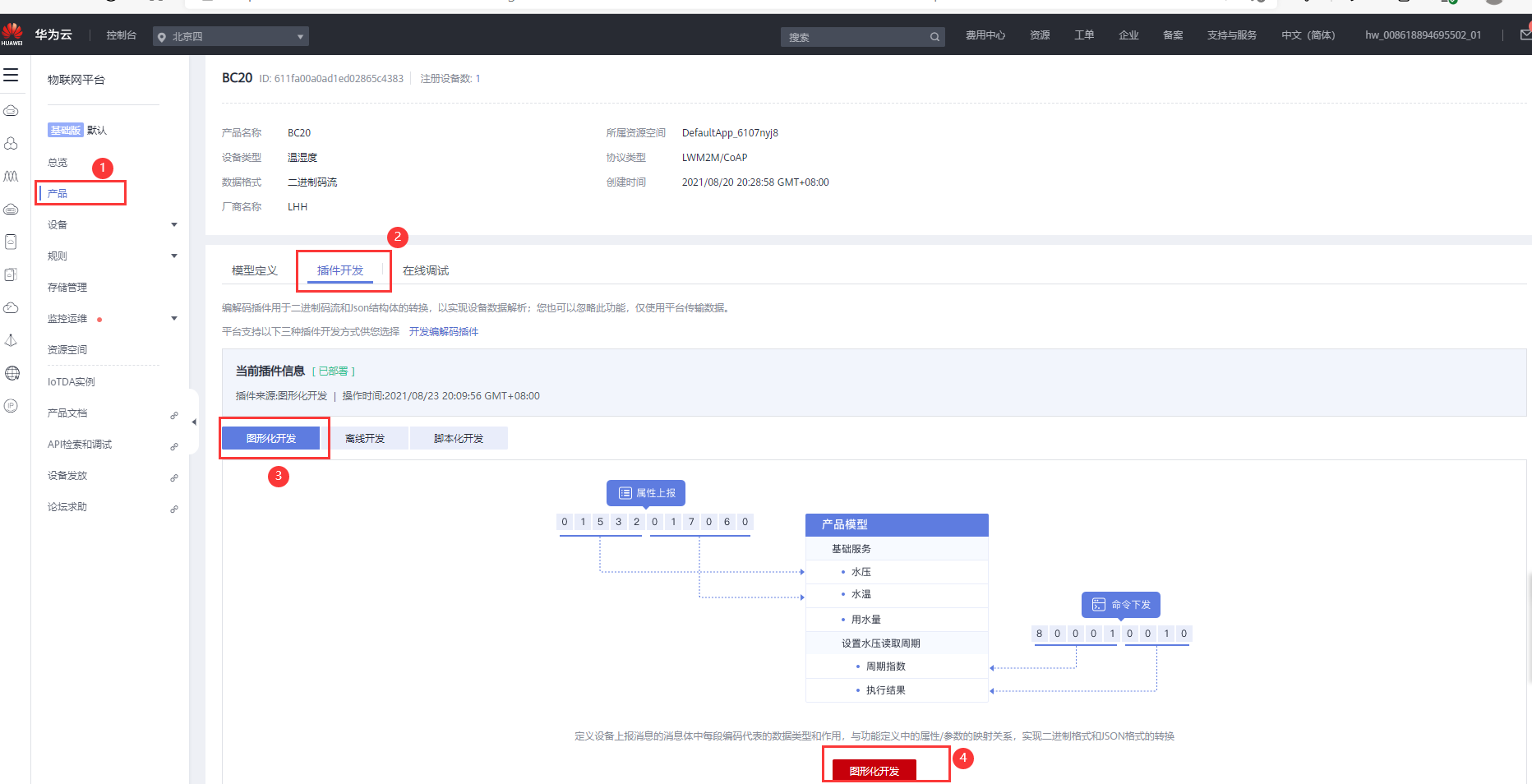Expand the 监控运维 menu arrow
1532x784 pixels.
pyautogui.click(x=174, y=319)
